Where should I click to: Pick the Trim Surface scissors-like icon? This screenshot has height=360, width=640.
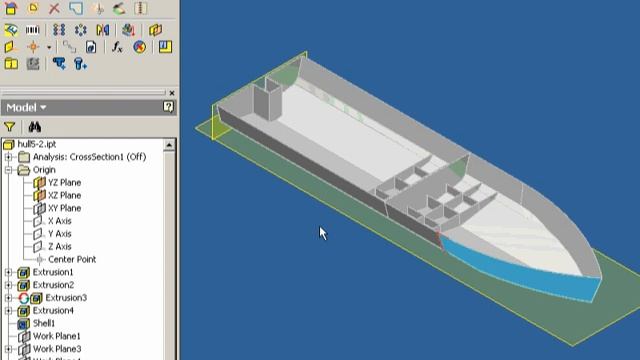pyautogui.click(x=98, y=8)
